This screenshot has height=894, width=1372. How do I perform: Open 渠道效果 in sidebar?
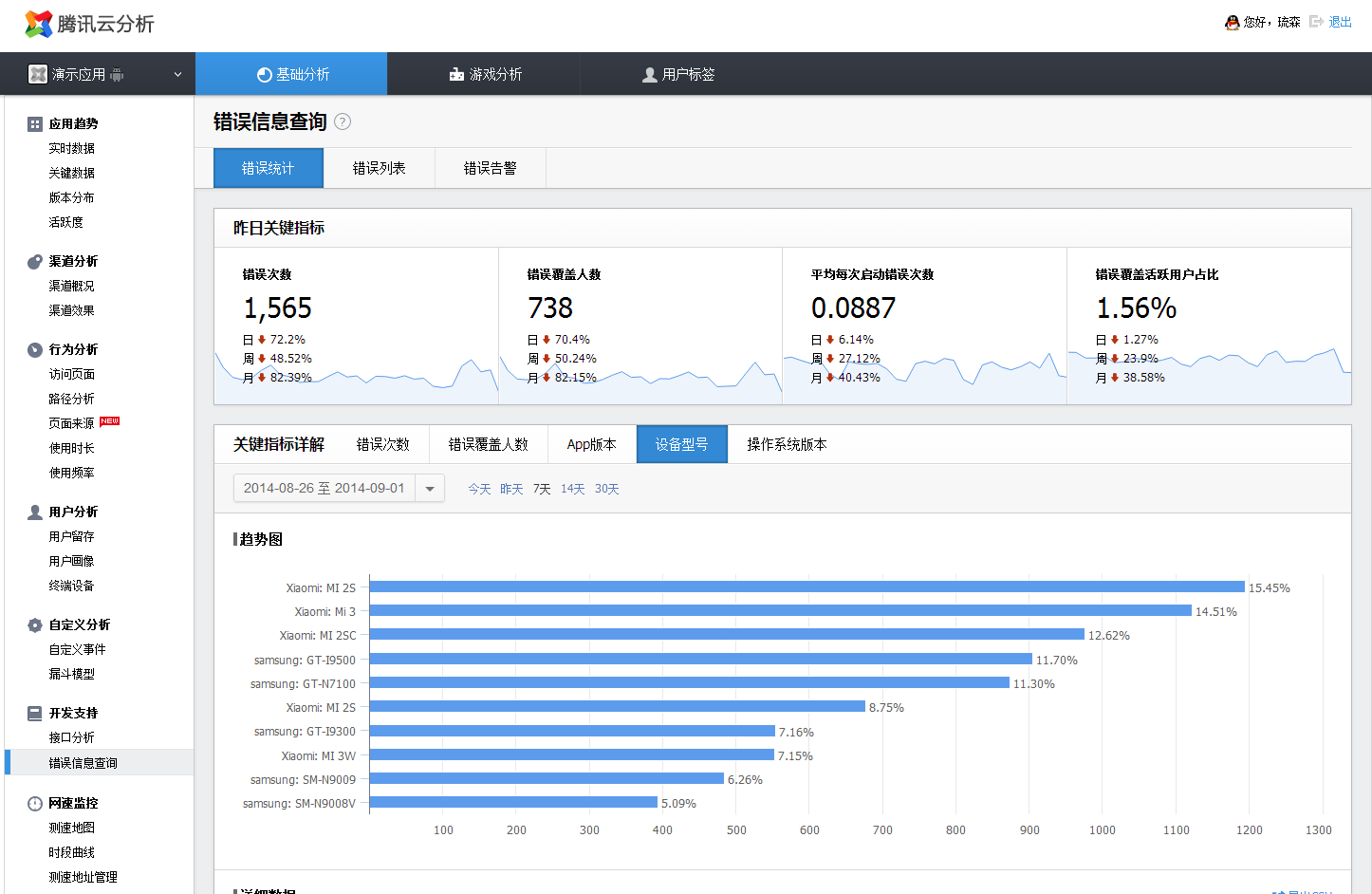click(x=72, y=311)
